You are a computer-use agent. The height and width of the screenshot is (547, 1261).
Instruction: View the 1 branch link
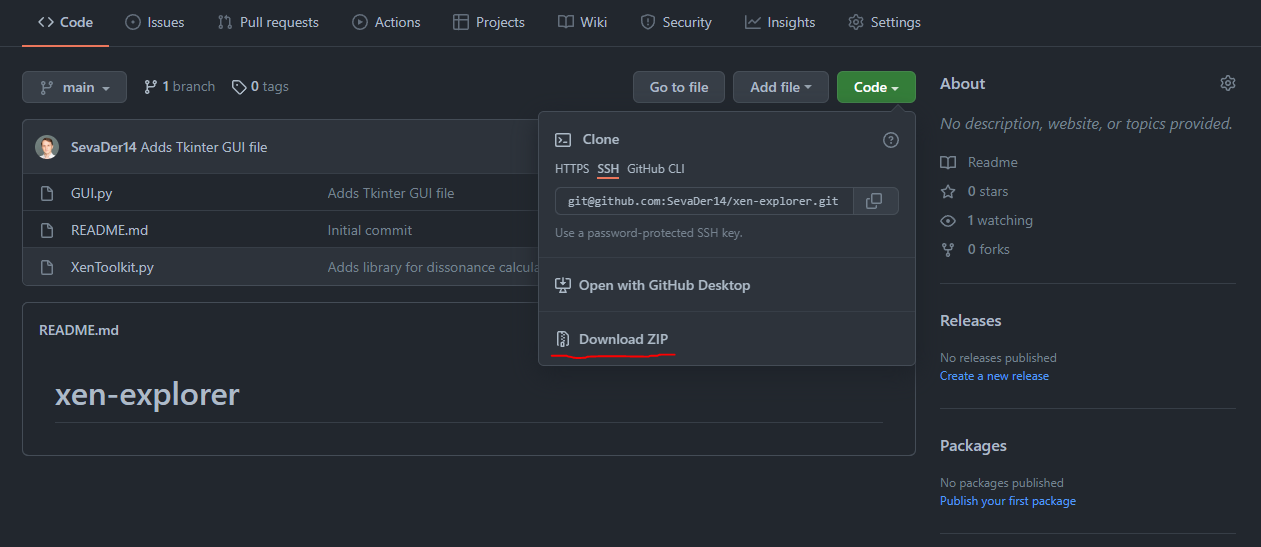click(179, 87)
